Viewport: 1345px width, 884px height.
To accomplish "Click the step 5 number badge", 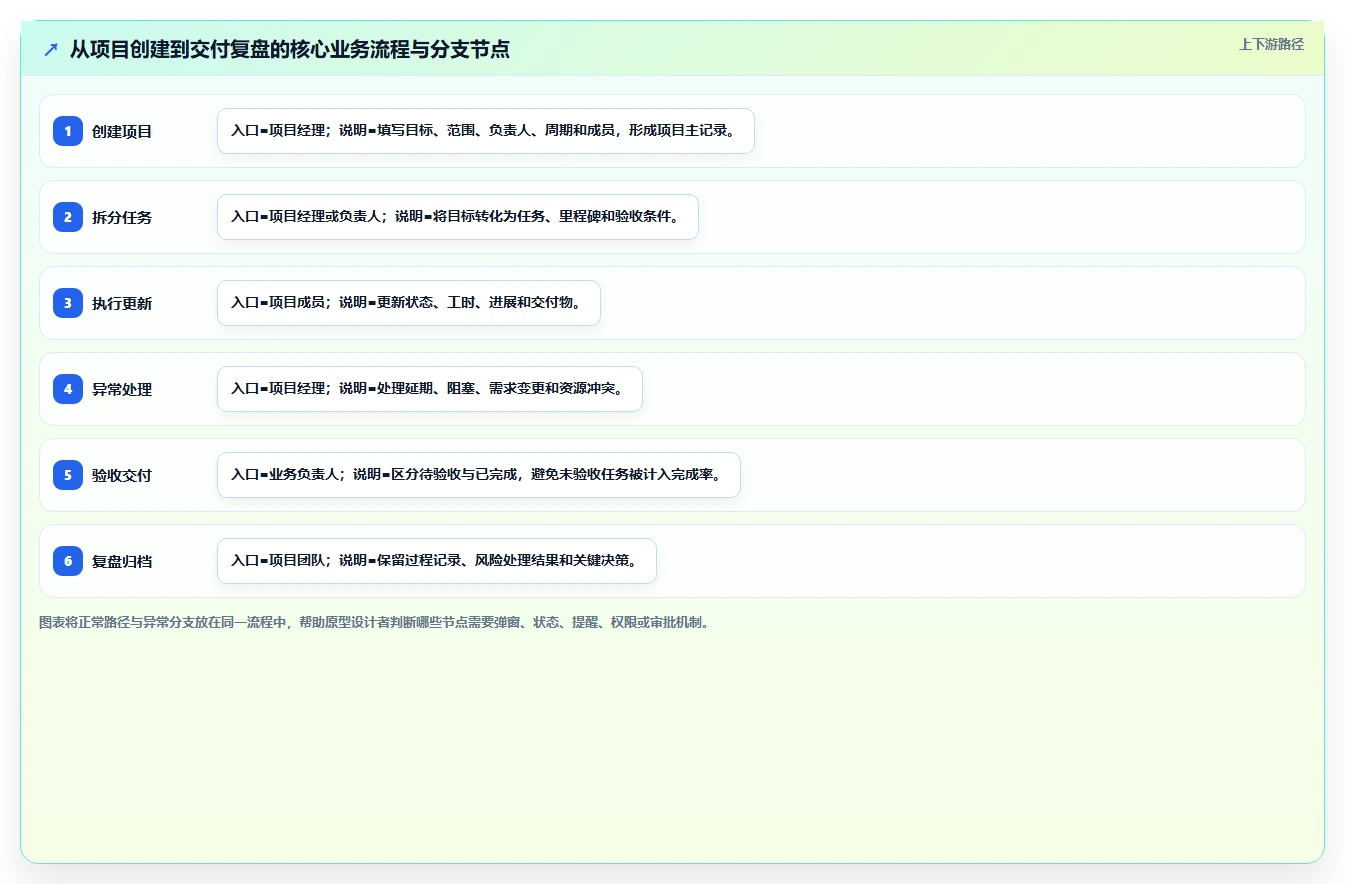I will coord(68,475).
